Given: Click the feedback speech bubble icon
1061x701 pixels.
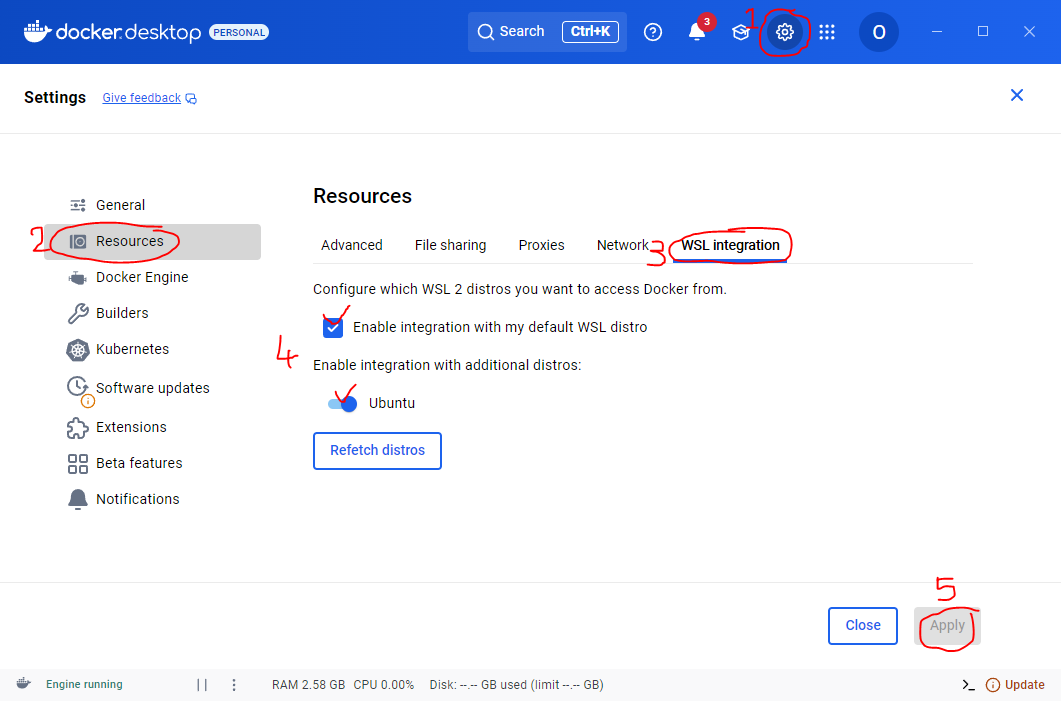Looking at the screenshot, I should pyautogui.click(x=191, y=99).
